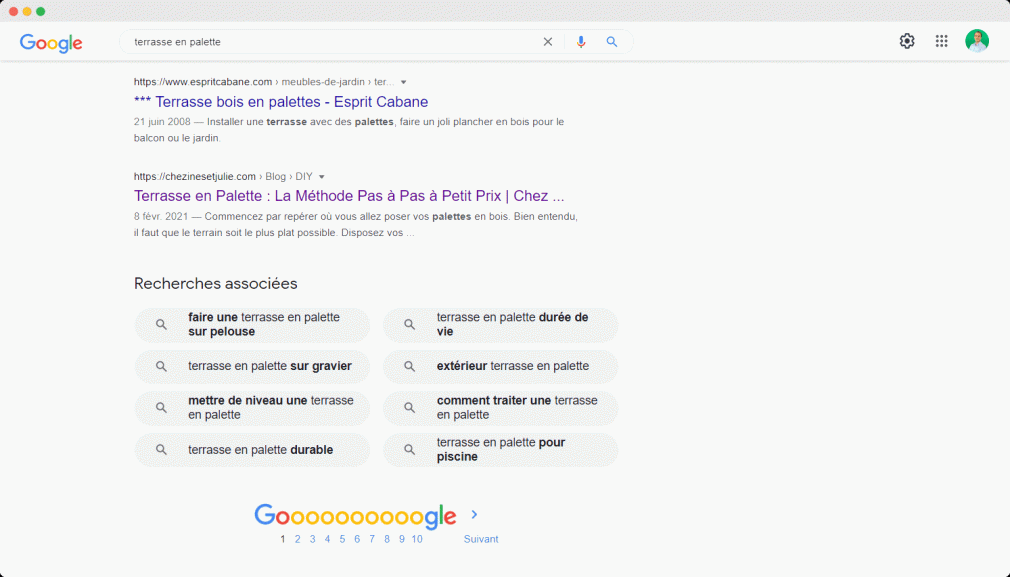Go to results page 6

(357, 539)
